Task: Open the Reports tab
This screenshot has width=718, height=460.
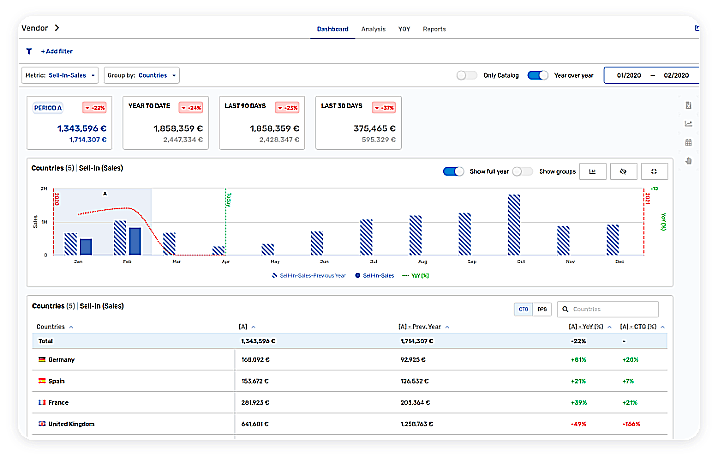Action: coord(434,29)
